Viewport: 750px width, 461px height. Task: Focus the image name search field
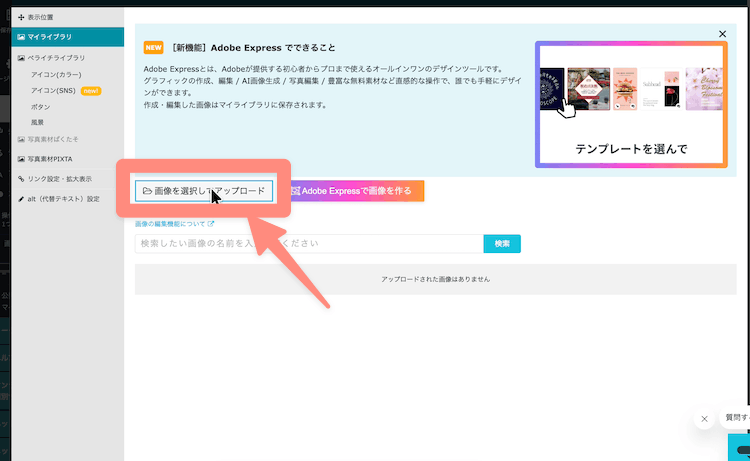(x=309, y=243)
